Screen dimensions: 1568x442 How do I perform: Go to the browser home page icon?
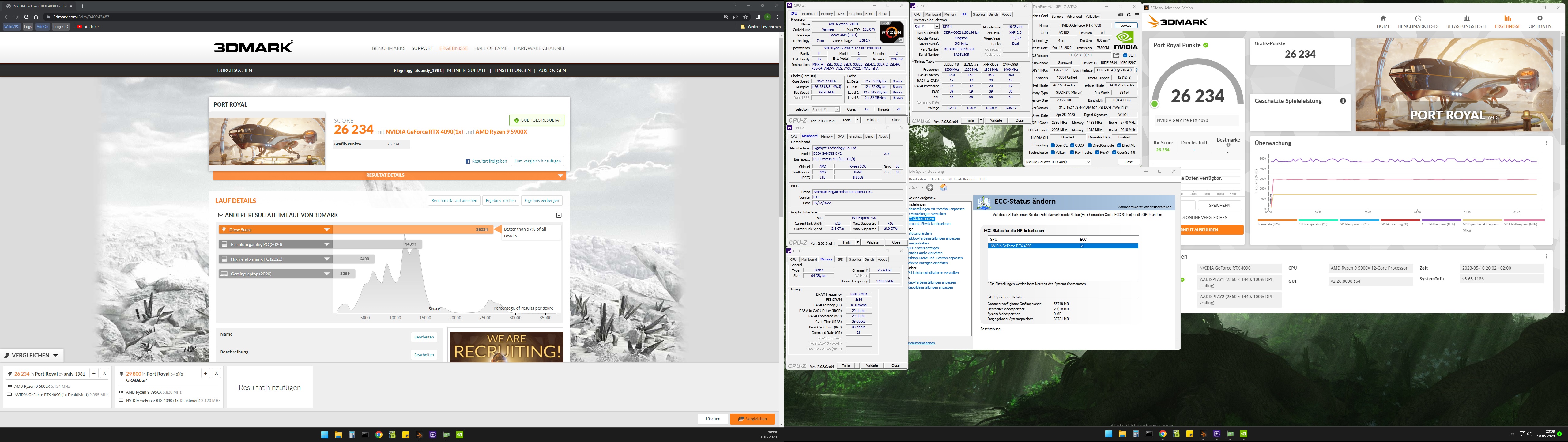coord(36,17)
